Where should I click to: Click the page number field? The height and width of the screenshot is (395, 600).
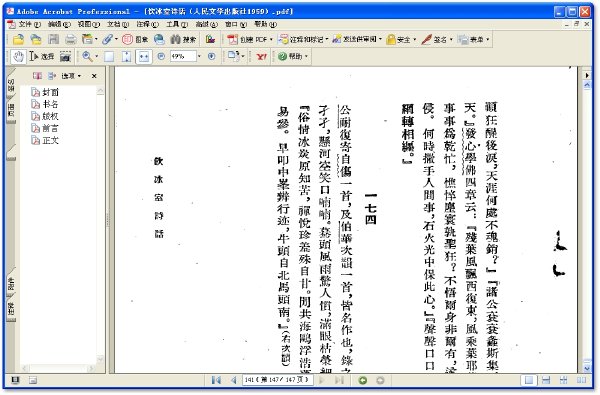click(277, 380)
